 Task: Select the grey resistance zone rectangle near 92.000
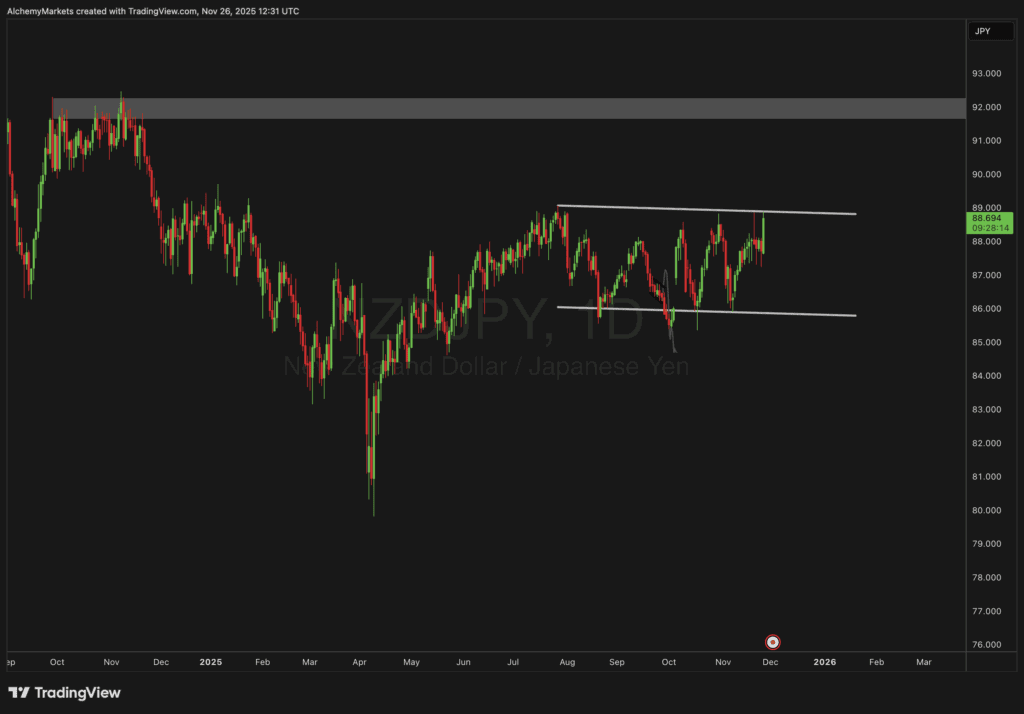pyautogui.click(x=500, y=108)
